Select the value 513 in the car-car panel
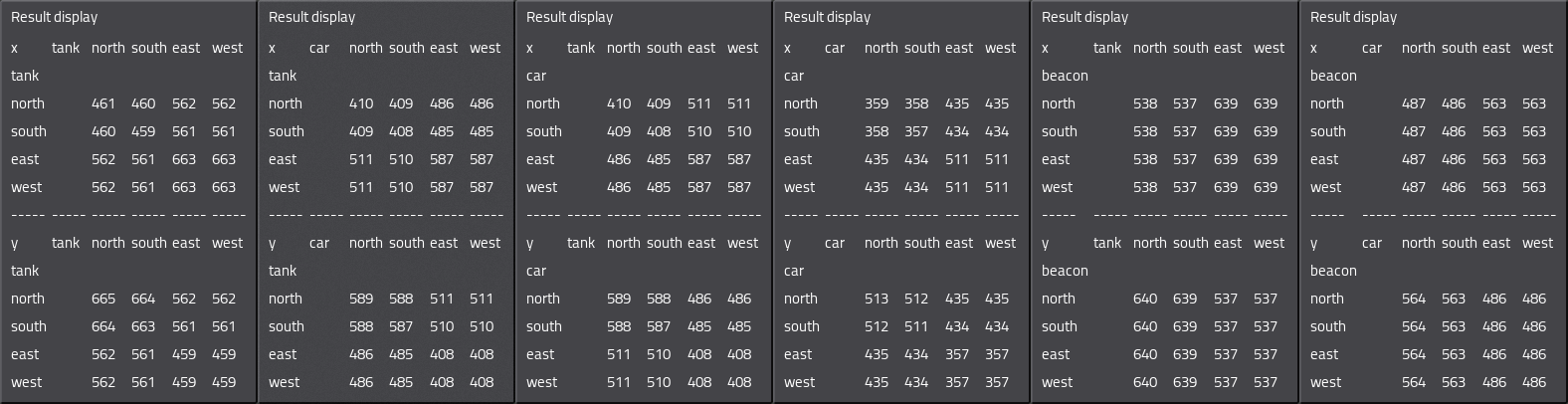This screenshot has width=1568, height=404. point(877,299)
